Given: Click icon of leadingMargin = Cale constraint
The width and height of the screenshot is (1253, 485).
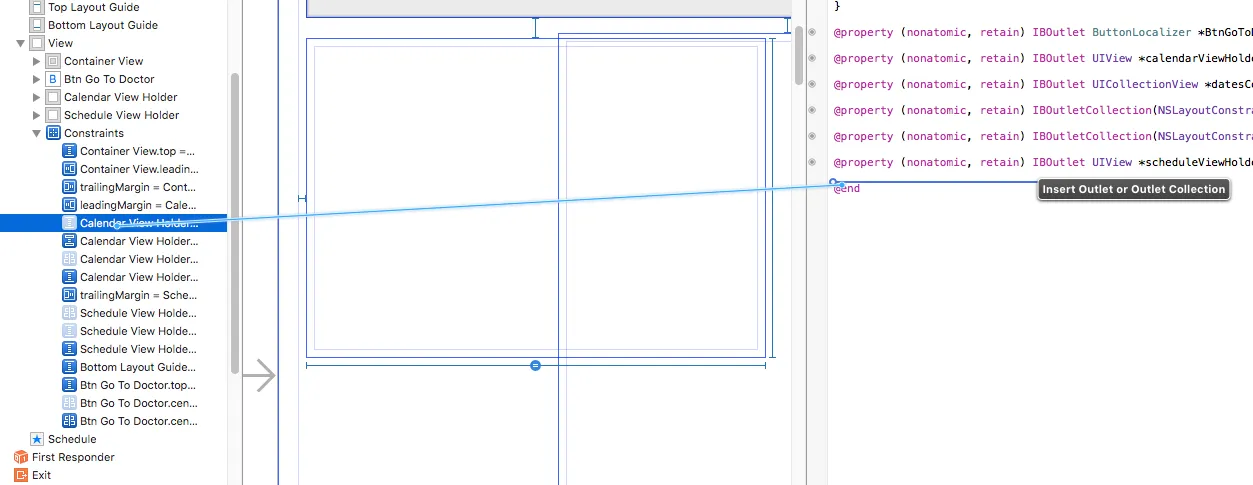Looking at the screenshot, I should click(x=70, y=205).
